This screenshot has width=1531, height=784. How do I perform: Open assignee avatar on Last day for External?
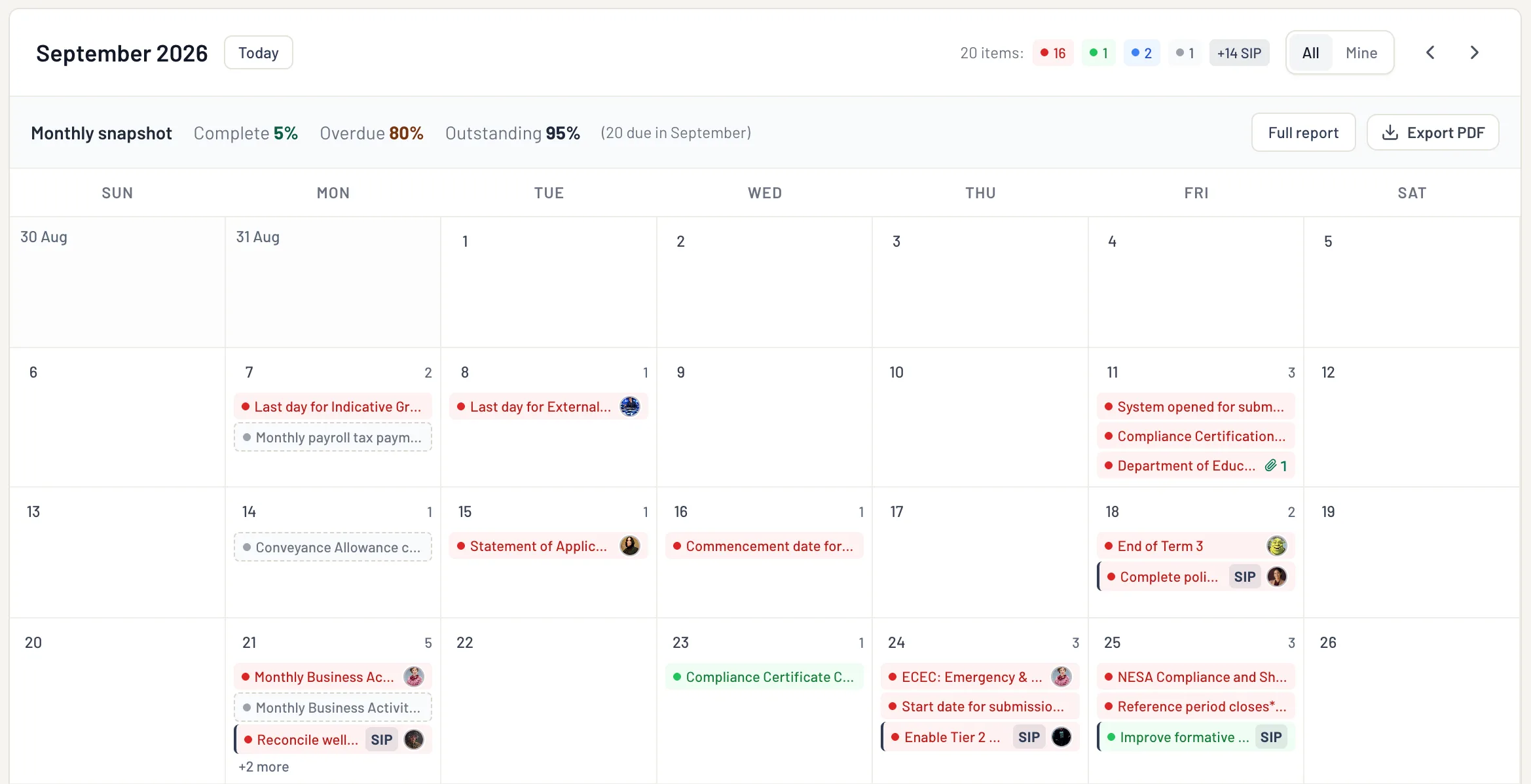coord(630,406)
